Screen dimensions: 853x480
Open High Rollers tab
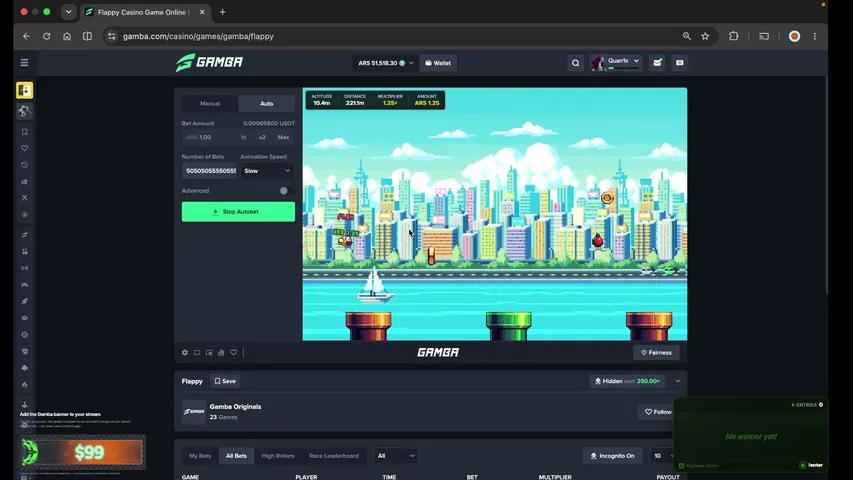(277, 456)
